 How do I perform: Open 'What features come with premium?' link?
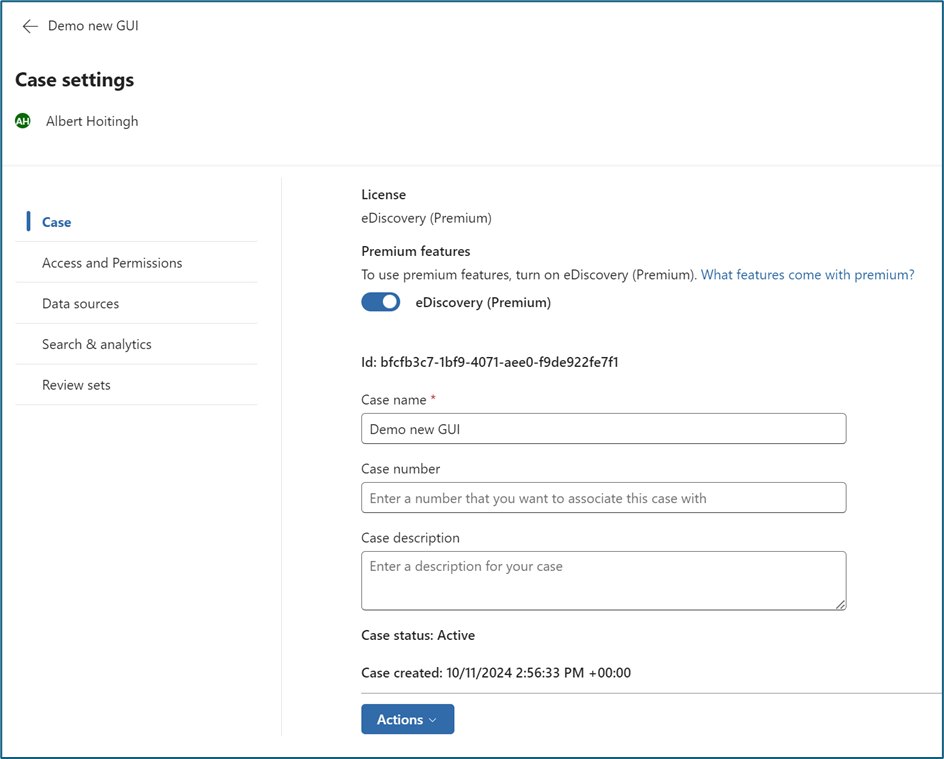807,275
